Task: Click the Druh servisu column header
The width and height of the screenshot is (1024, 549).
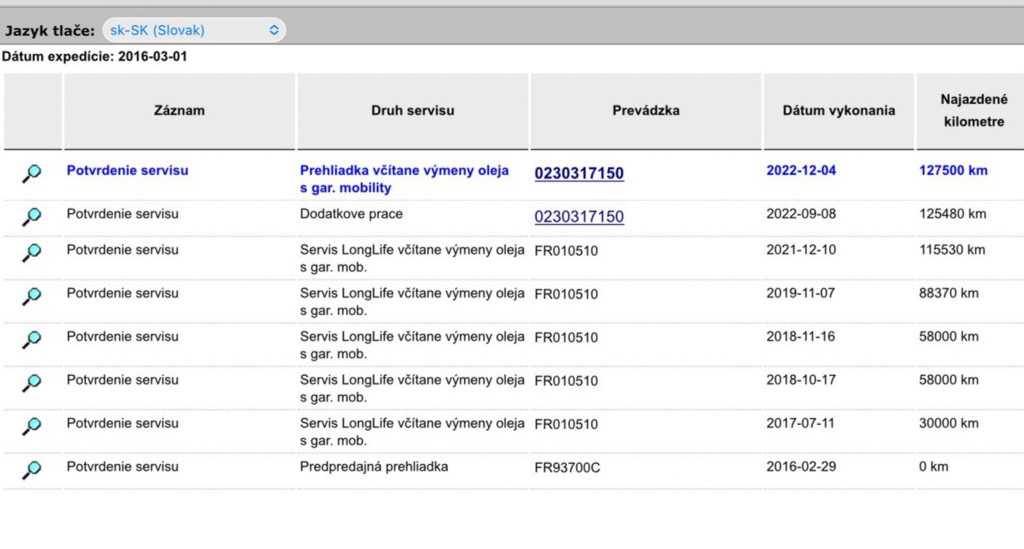Action: [413, 110]
